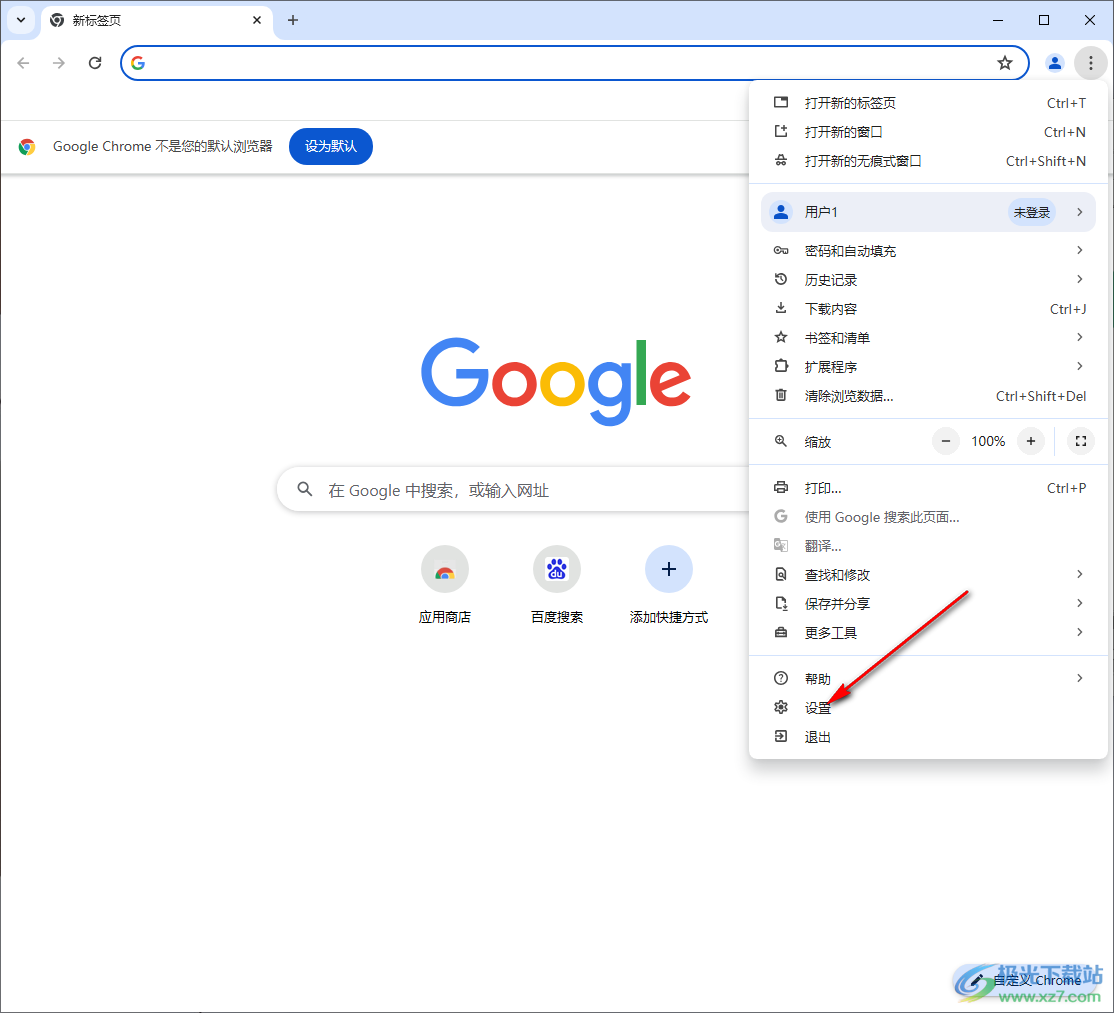The width and height of the screenshot is (1114, 1013).
Task: Click the forward navigation arrow
Action: [x=59, y=63]
